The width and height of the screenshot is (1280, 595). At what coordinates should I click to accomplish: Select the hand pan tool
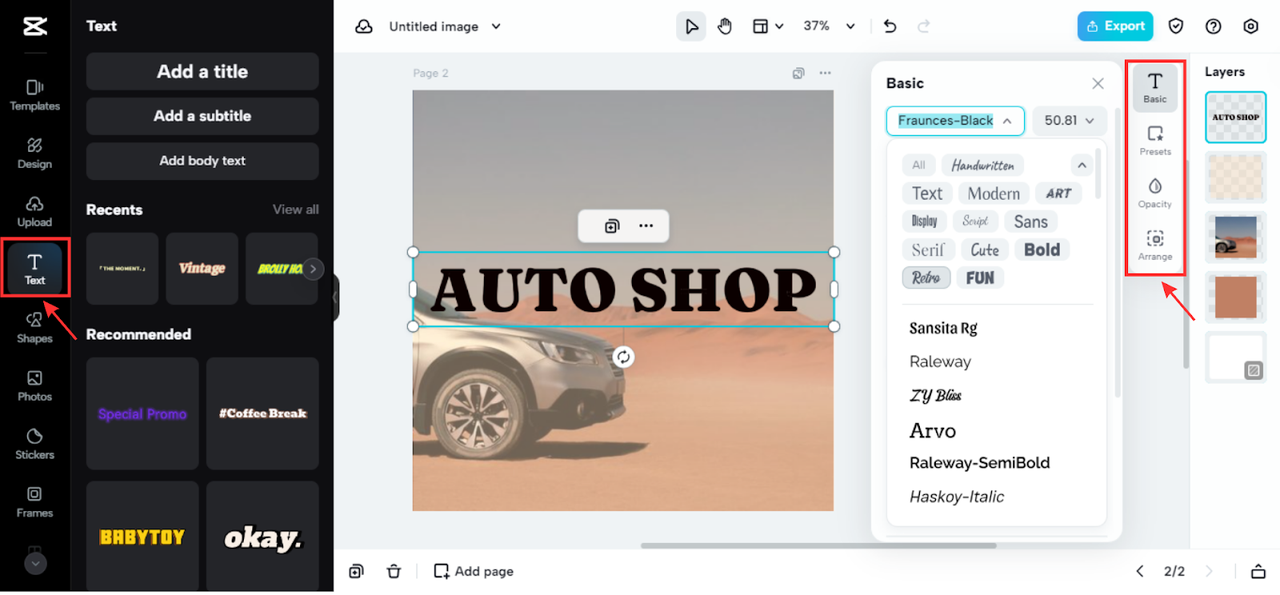coord(725,26)
